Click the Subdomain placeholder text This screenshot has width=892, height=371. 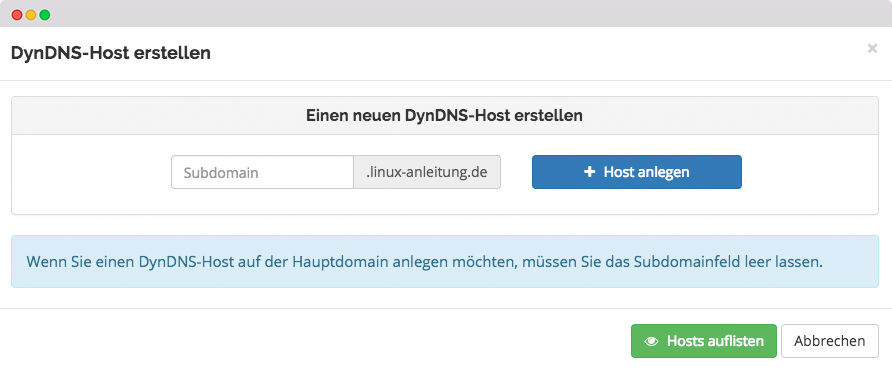221,172
